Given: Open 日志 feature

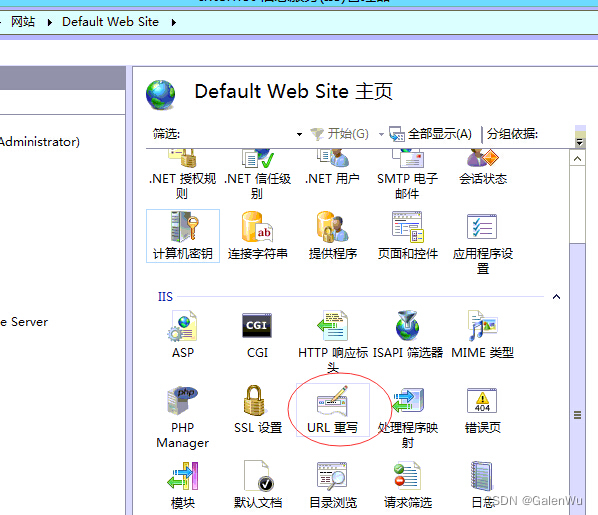Looking at the screenshot, I should 482,485.
